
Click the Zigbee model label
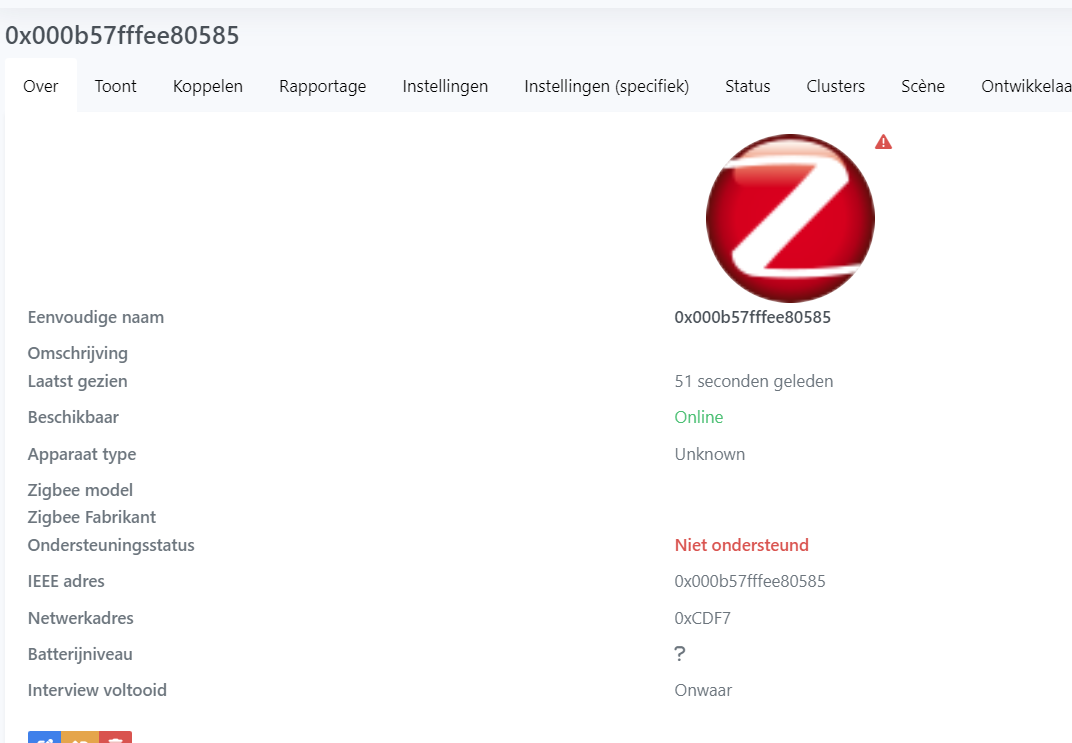[80, 490]
